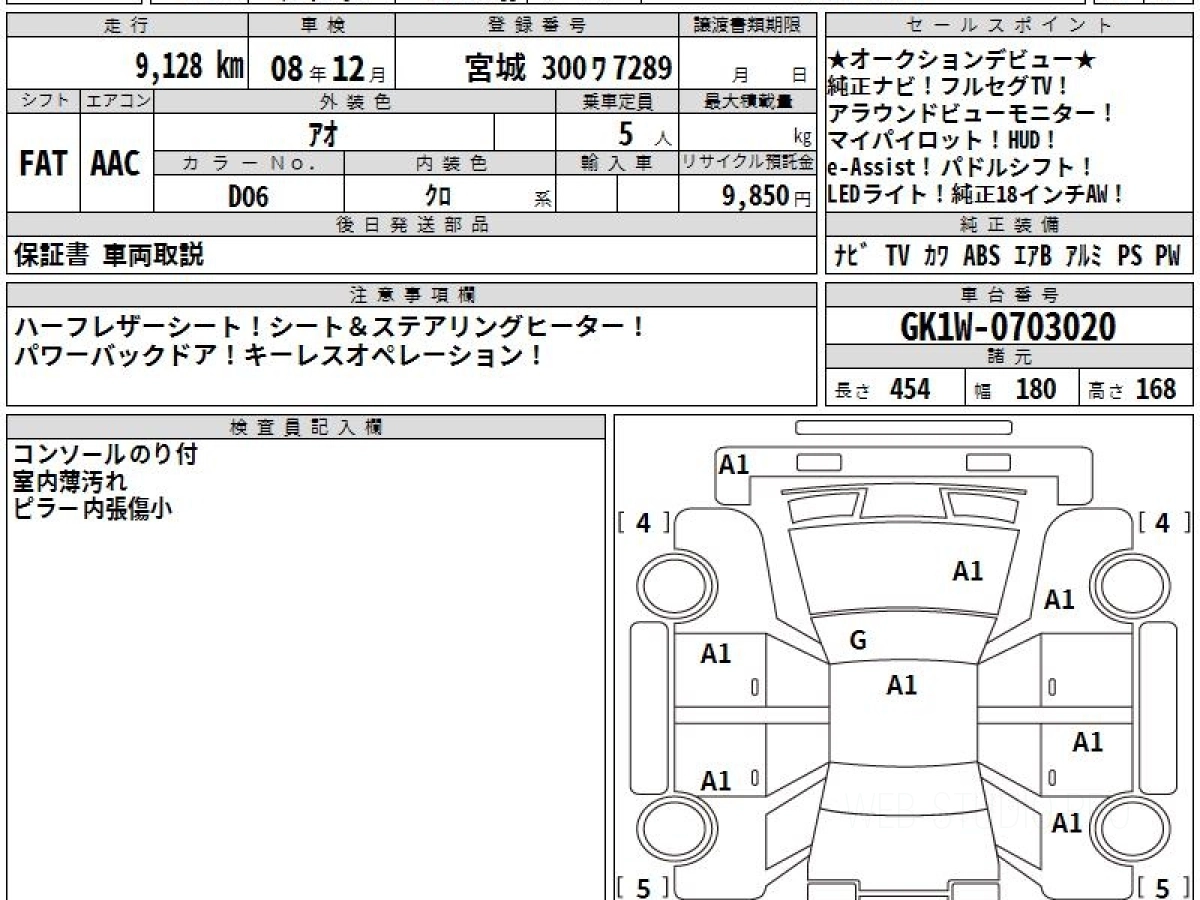Click the シフト header cell

(43, 101)
